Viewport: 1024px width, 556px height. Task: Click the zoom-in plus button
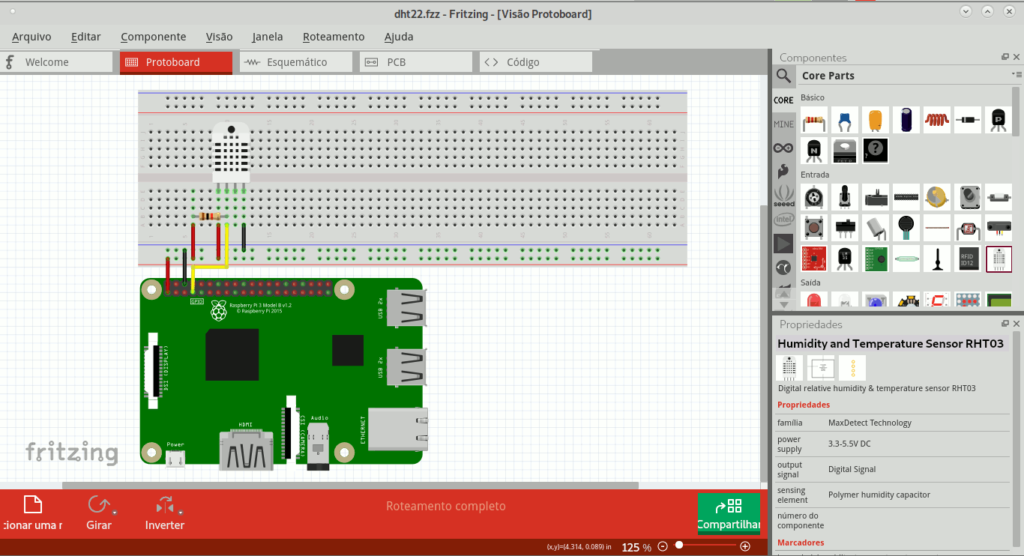click(x=744, y=546)
